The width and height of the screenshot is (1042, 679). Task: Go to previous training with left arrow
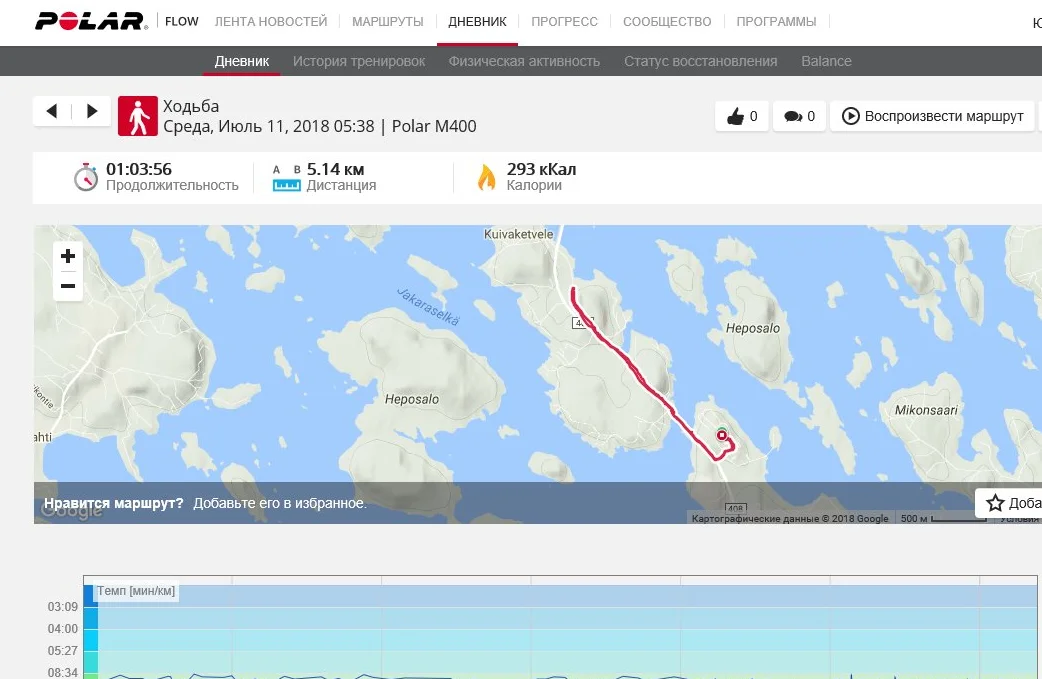click(52, 111)
